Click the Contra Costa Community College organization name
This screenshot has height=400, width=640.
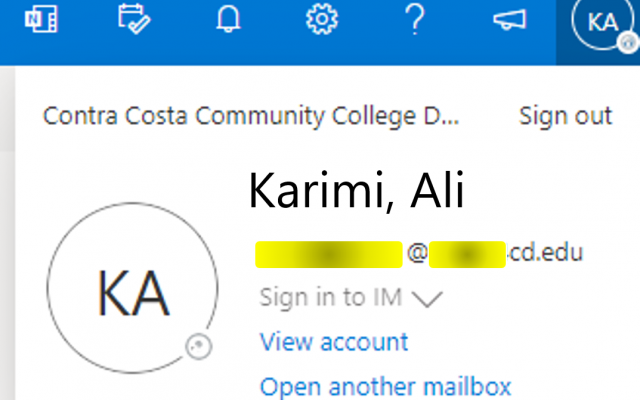point(251,116)
